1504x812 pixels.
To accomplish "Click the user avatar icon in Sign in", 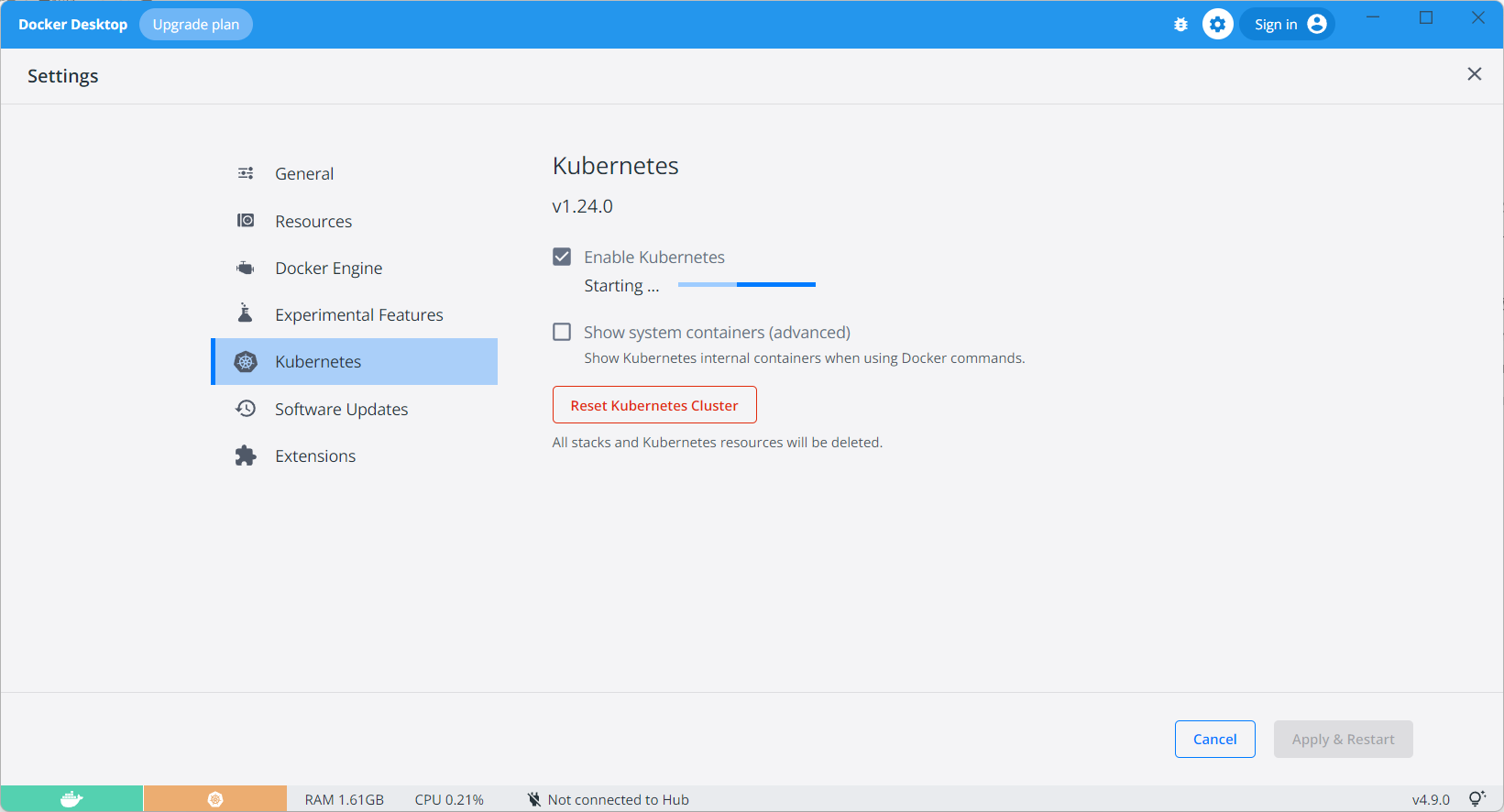I will pyautogui.click(x=1317, y=25).
